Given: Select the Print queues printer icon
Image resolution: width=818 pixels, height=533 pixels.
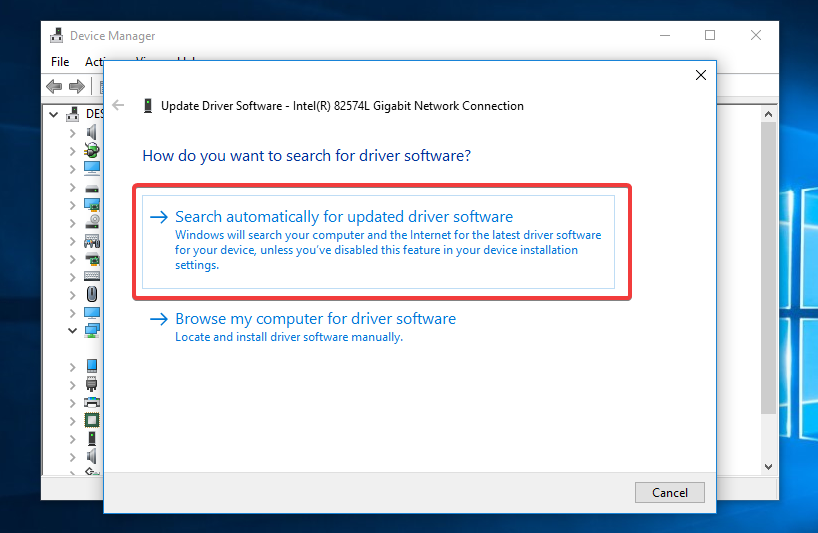Looking at the screenshot, I should 92,402.
